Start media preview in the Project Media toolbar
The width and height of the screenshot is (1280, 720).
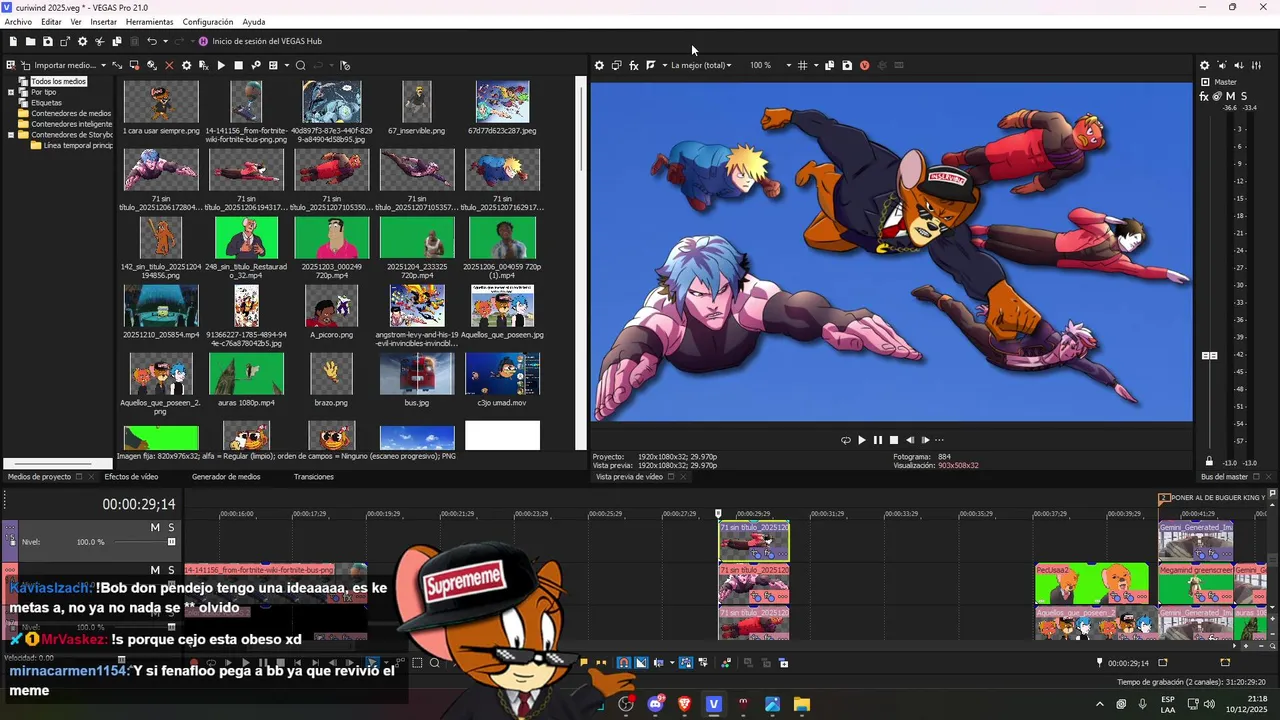[x=221, y=65]
